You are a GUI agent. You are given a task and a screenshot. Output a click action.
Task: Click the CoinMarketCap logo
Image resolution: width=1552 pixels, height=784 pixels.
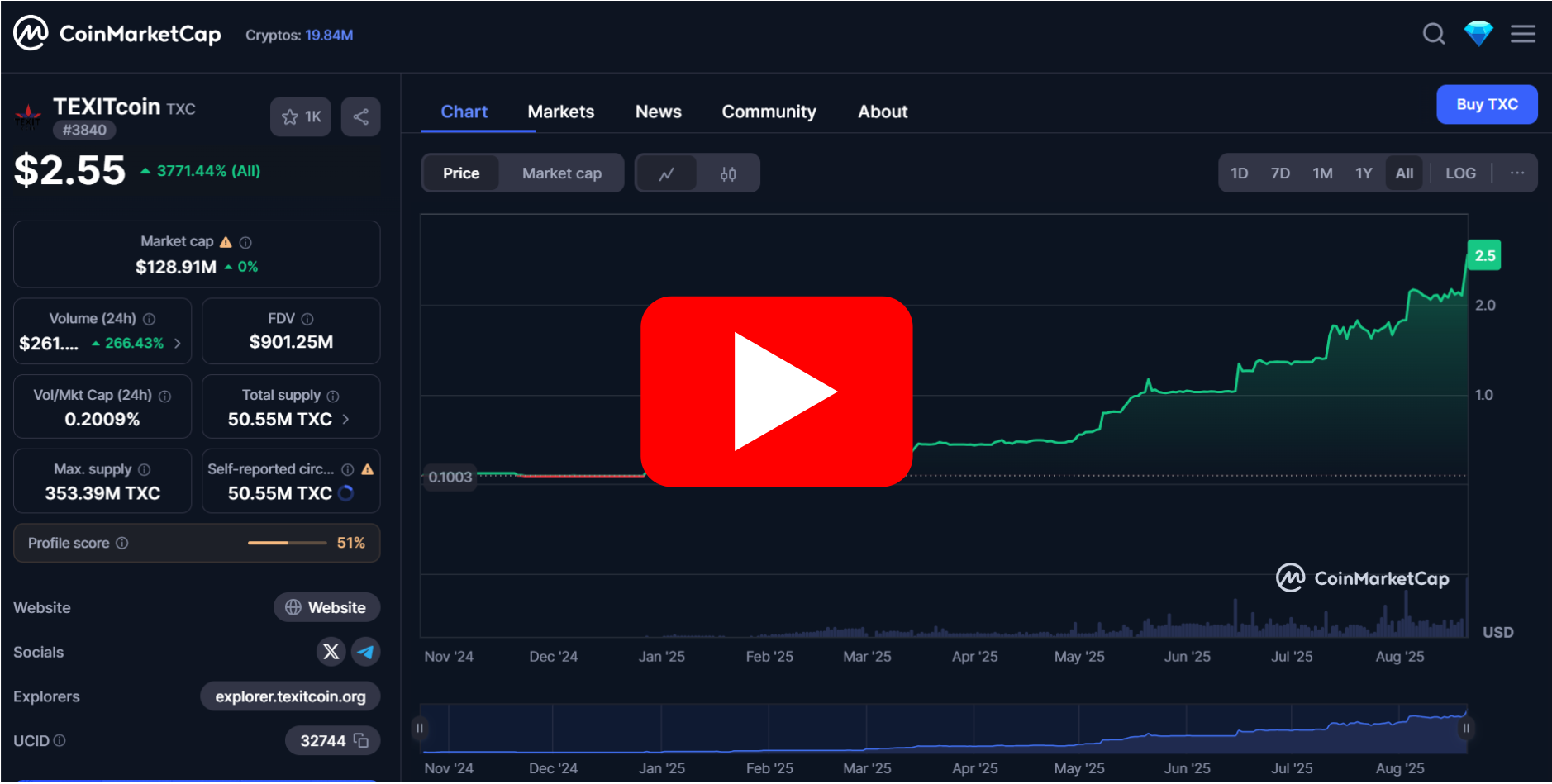[x=117, y=34]
